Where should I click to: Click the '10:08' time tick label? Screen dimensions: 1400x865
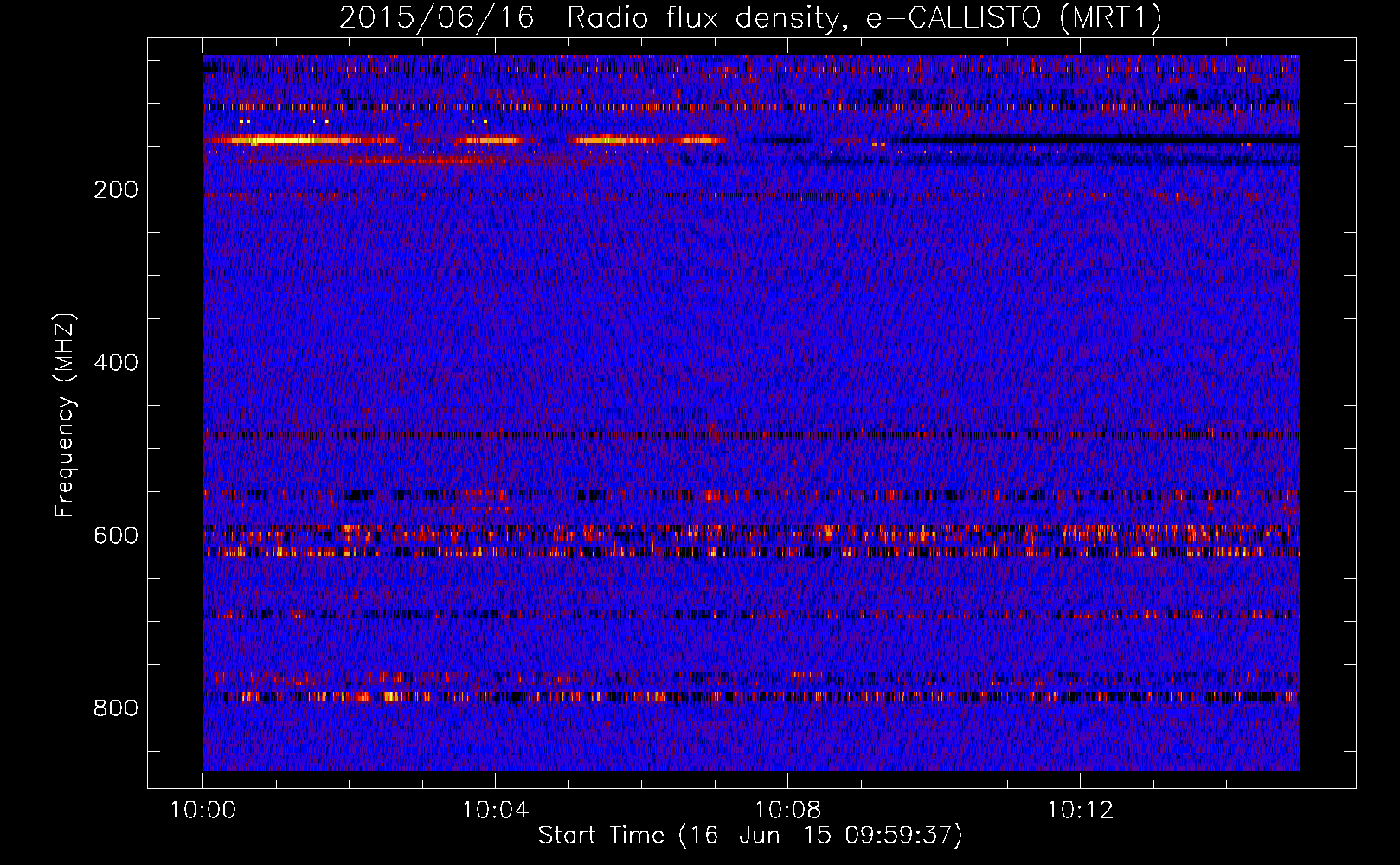click(788, 811)
